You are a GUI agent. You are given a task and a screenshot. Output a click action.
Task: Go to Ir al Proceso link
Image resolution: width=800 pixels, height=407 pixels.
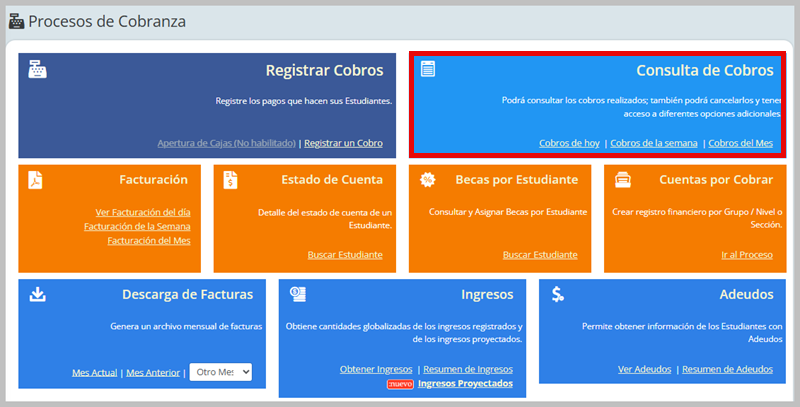point(746,255)
